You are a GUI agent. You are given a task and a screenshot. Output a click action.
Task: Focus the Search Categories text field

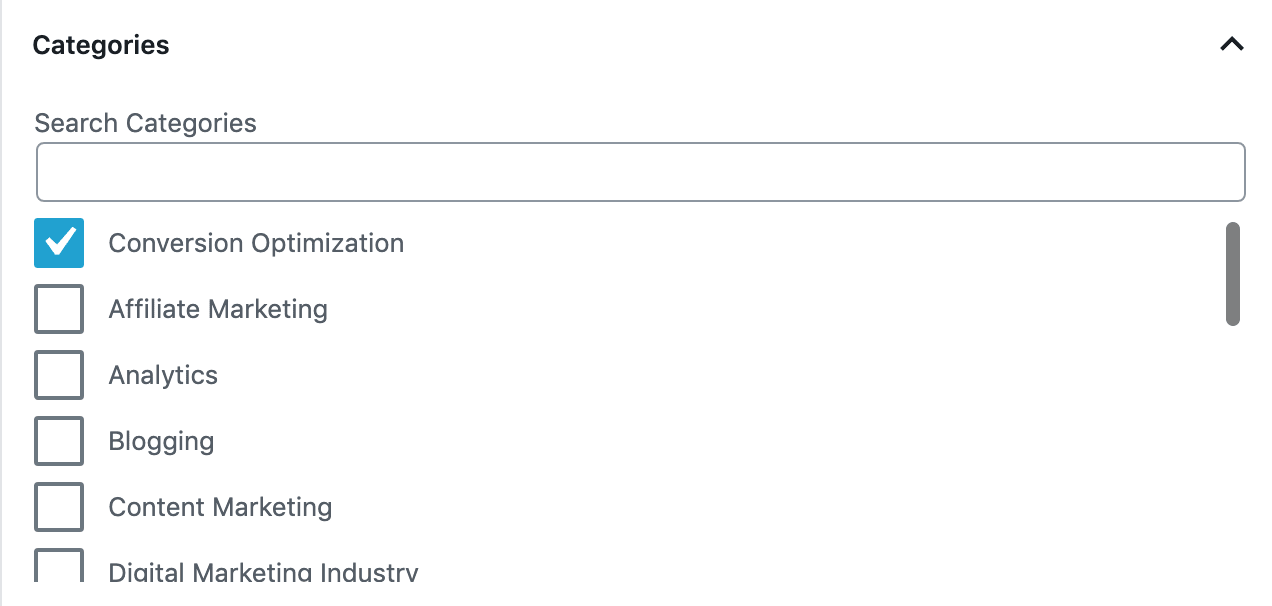pyautogui.click(x=640, y=172)
